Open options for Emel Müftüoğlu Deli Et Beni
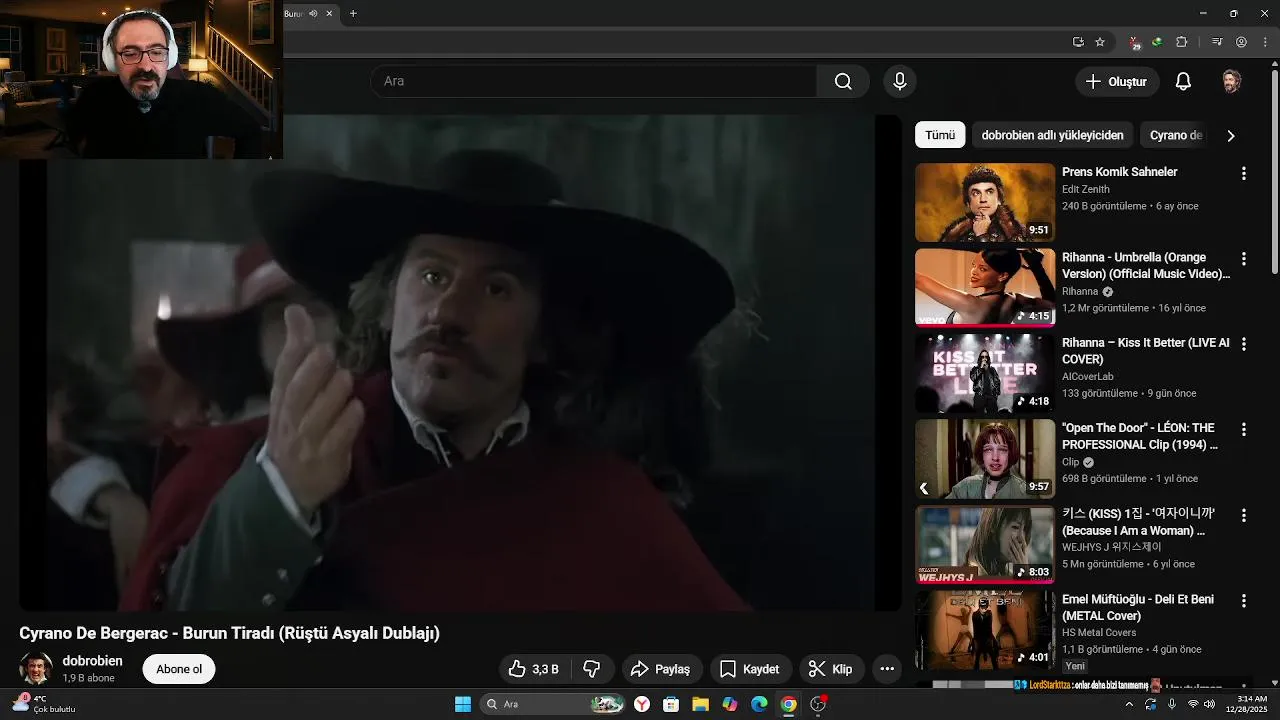The width and height of the screenshot is (1280, 720). (x=1244, y=601)
